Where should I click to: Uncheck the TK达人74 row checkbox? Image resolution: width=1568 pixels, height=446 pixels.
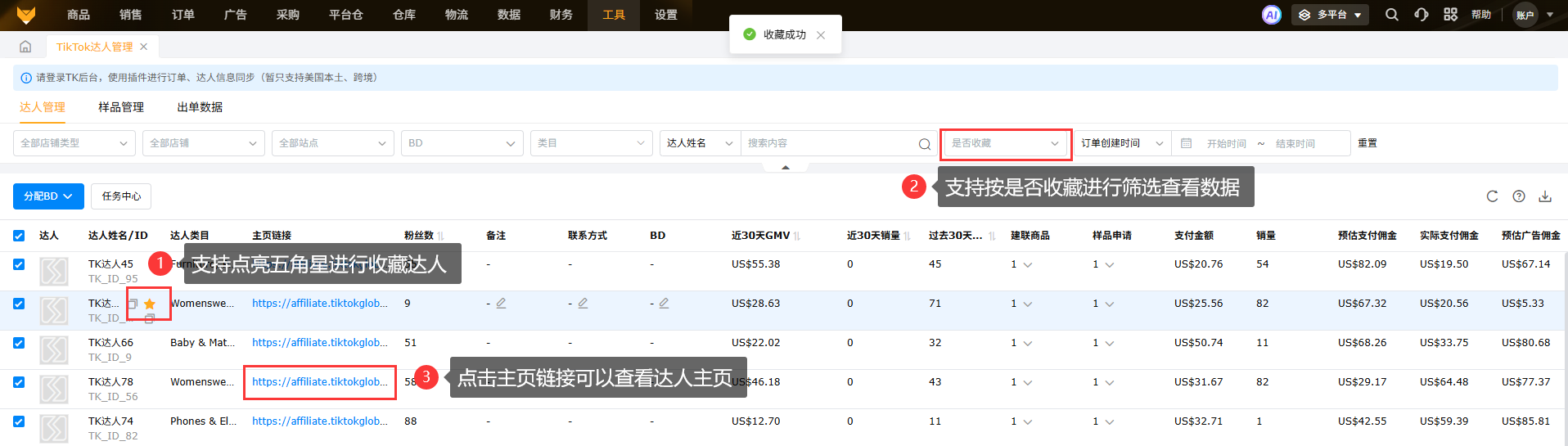click(19, 421)
